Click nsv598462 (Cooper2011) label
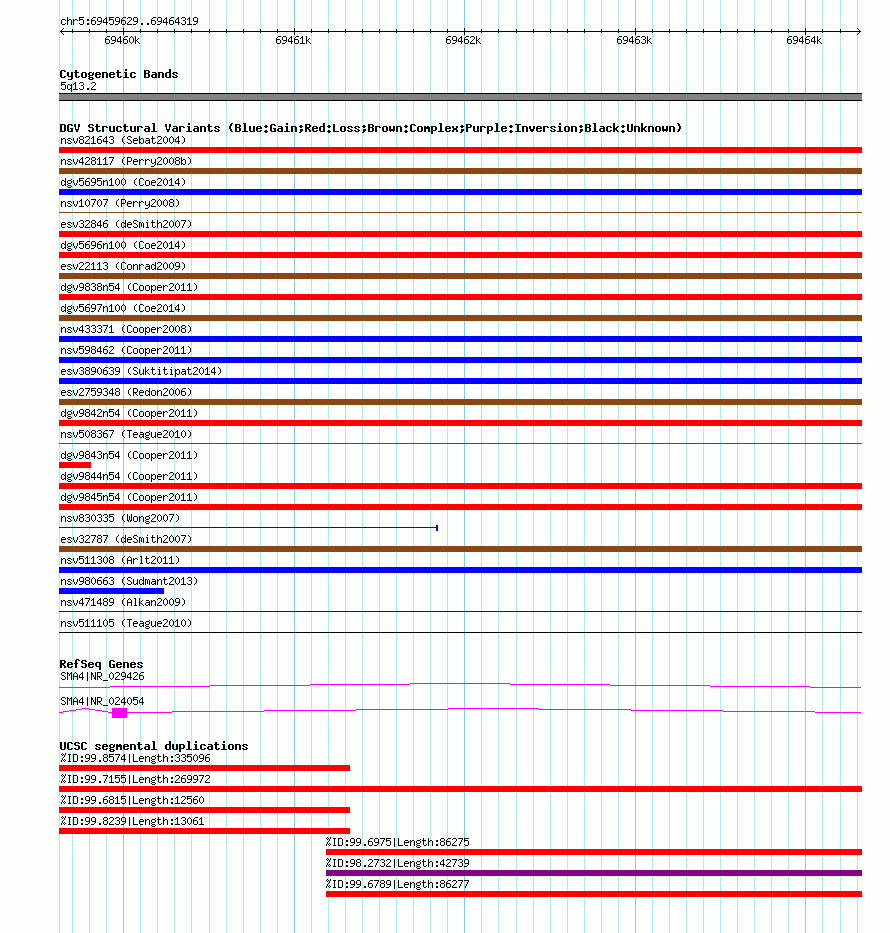 click(126, 350)
